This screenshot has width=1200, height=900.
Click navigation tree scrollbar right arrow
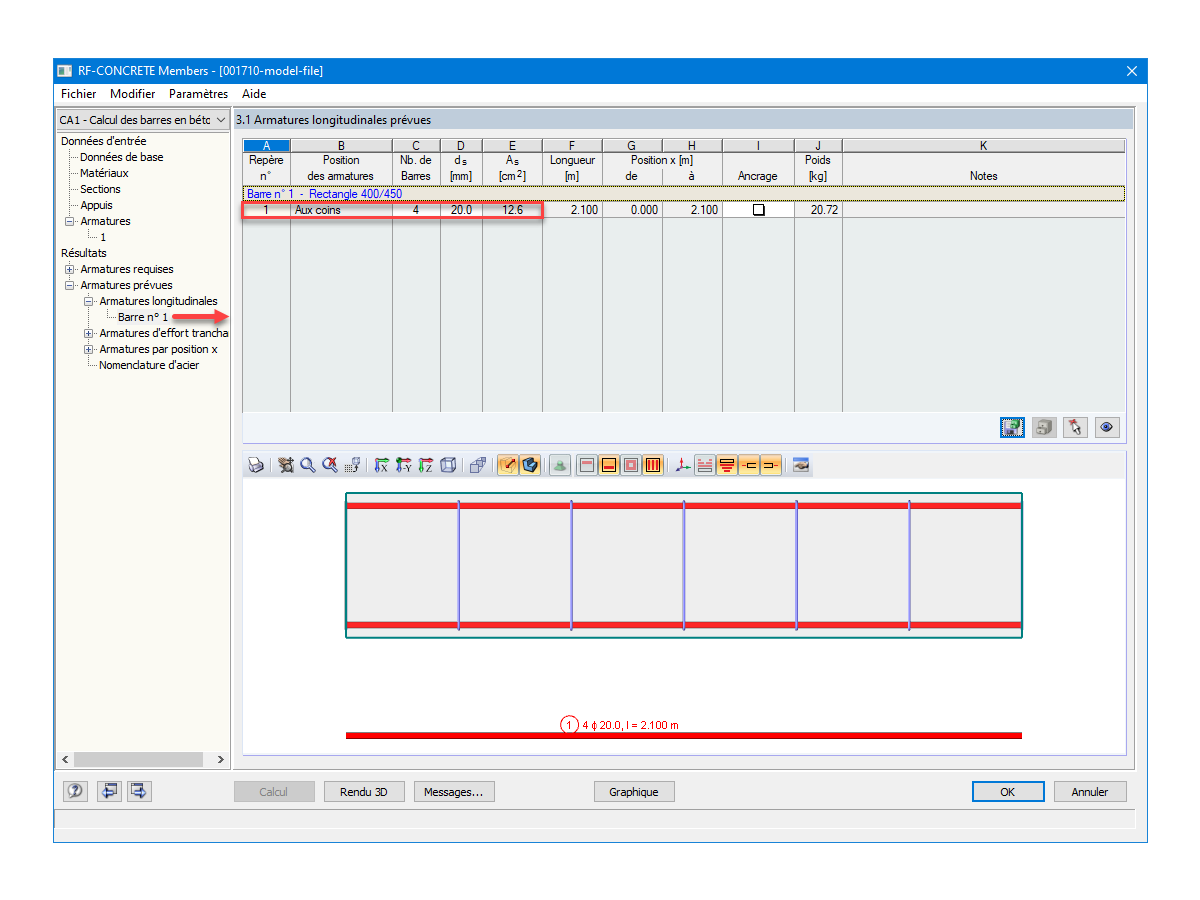(x=221, y=759)
